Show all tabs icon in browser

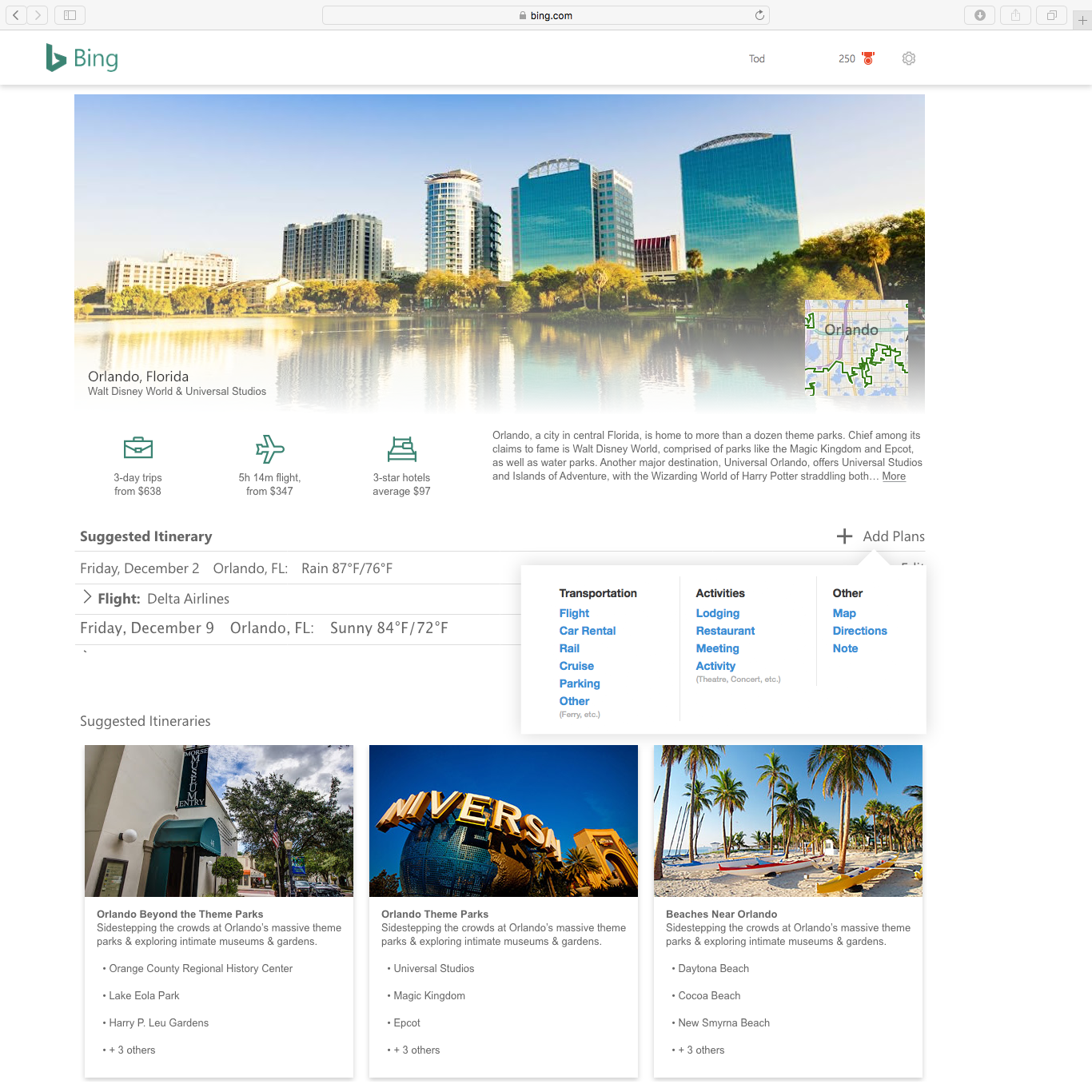coord(1052,14)
